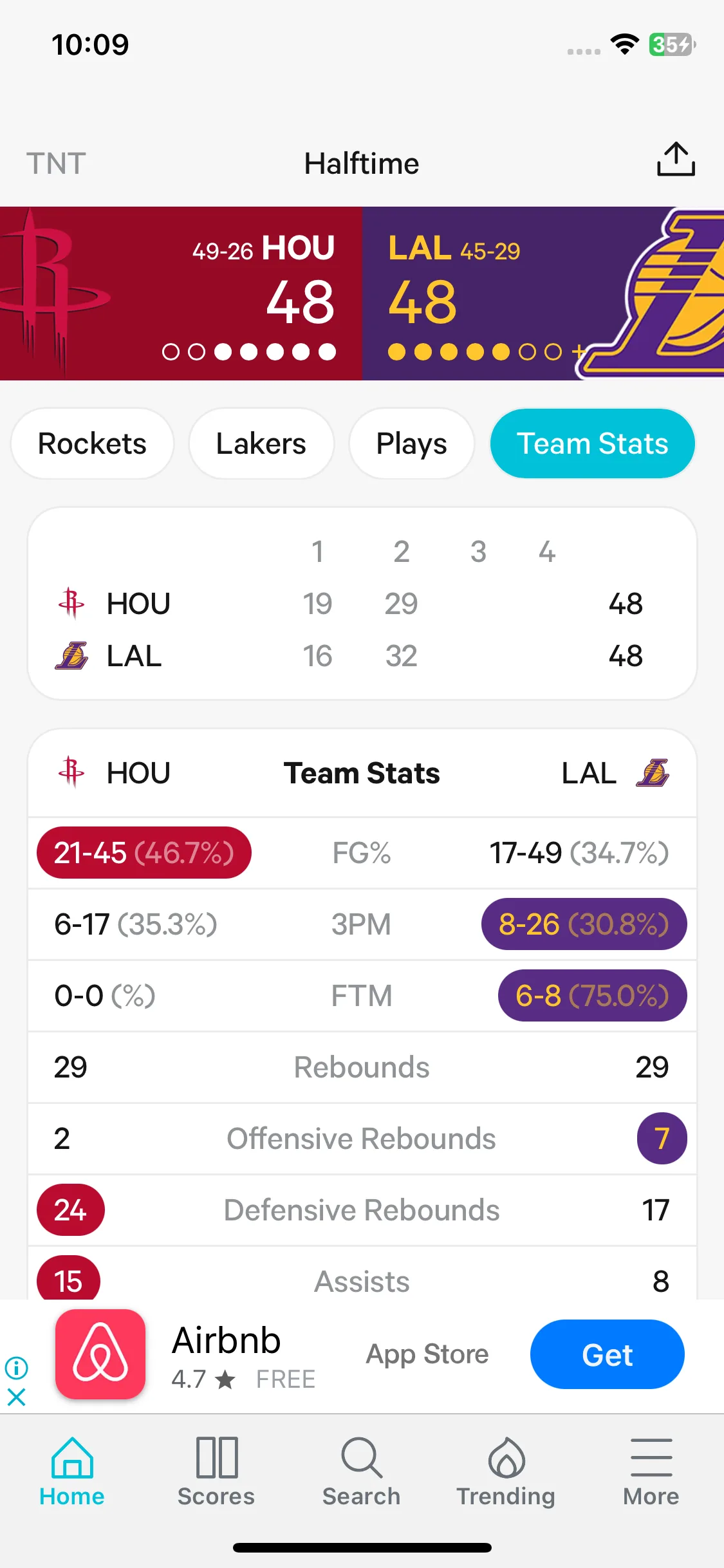Tap the HOU row in quarter scores
This screenshot has height=1568, width=724.
[362, 604]
